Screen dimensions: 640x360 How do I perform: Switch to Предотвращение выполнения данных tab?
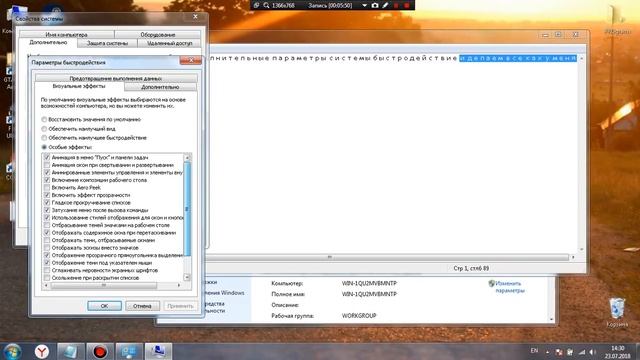(116, 78)
